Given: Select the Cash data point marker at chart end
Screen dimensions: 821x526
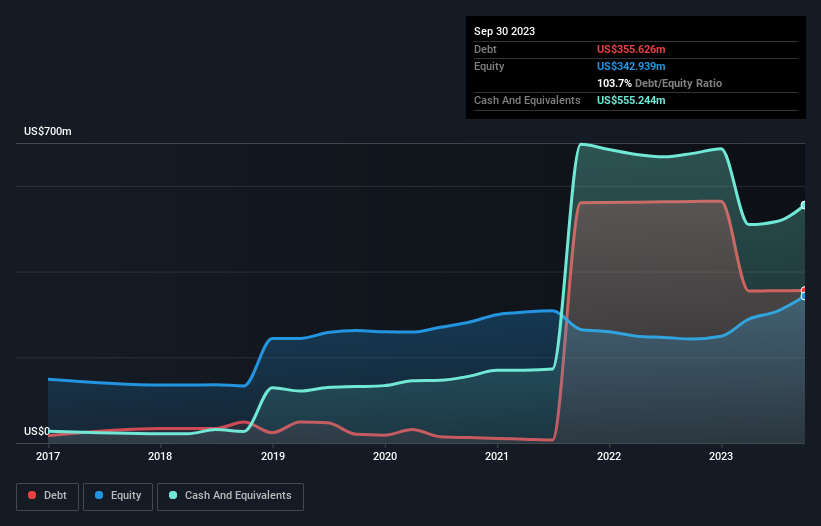Looking at the screenshot, I should (804, 205).
